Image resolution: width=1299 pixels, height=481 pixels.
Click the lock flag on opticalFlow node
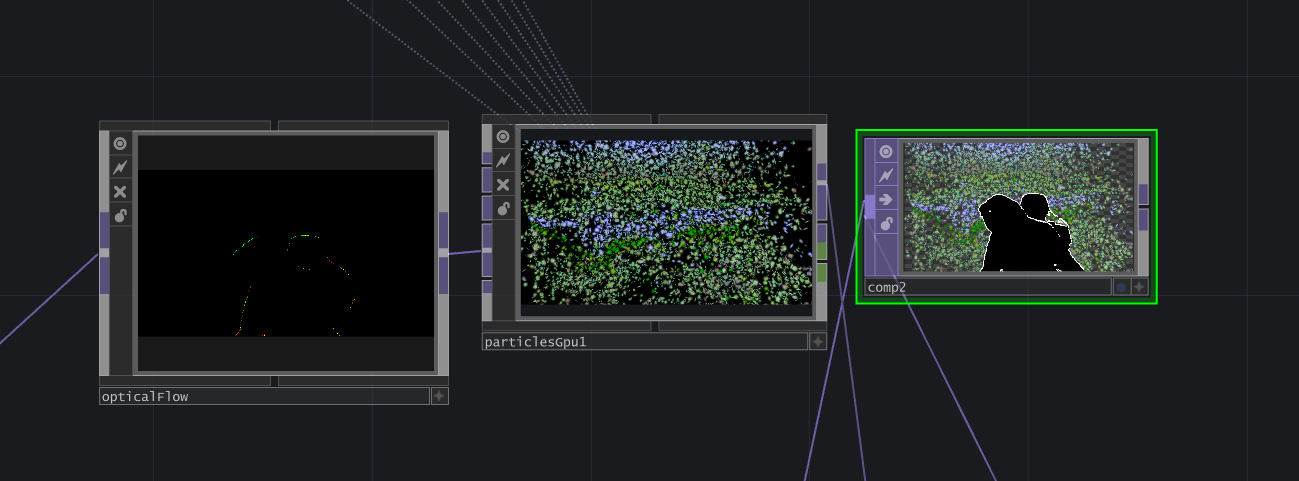pos(120,215)
